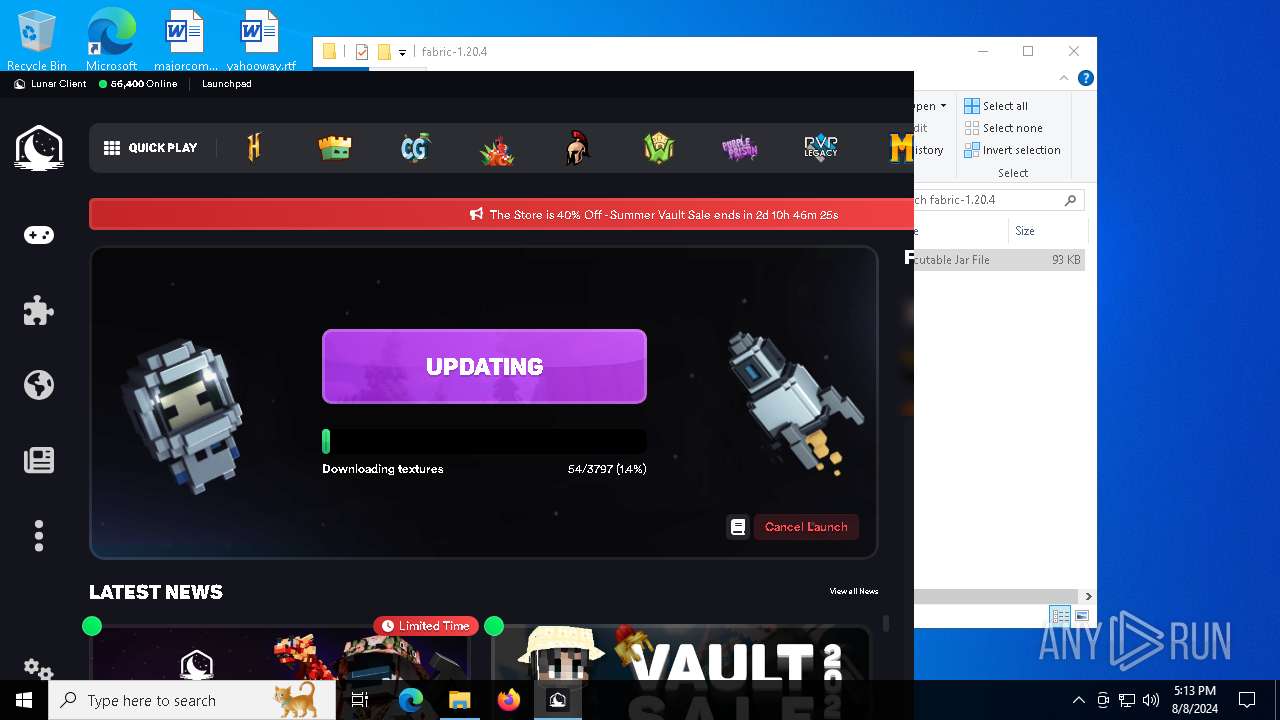This screenshot has height=720, width=1280.
Task: Click History in the Explorer ribbon
Action: [928, 150]
